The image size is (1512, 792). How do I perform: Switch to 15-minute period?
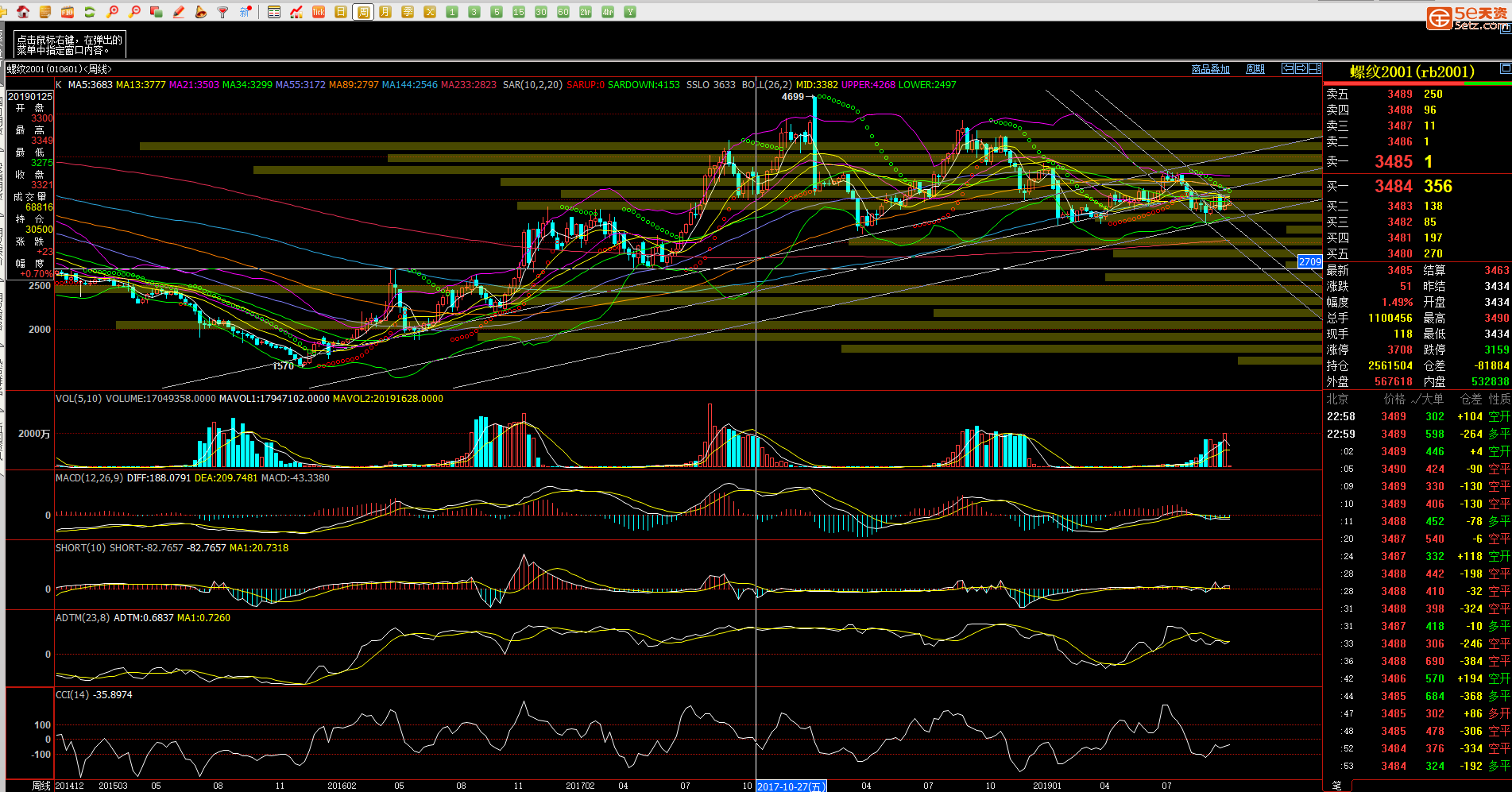point(519,12)
